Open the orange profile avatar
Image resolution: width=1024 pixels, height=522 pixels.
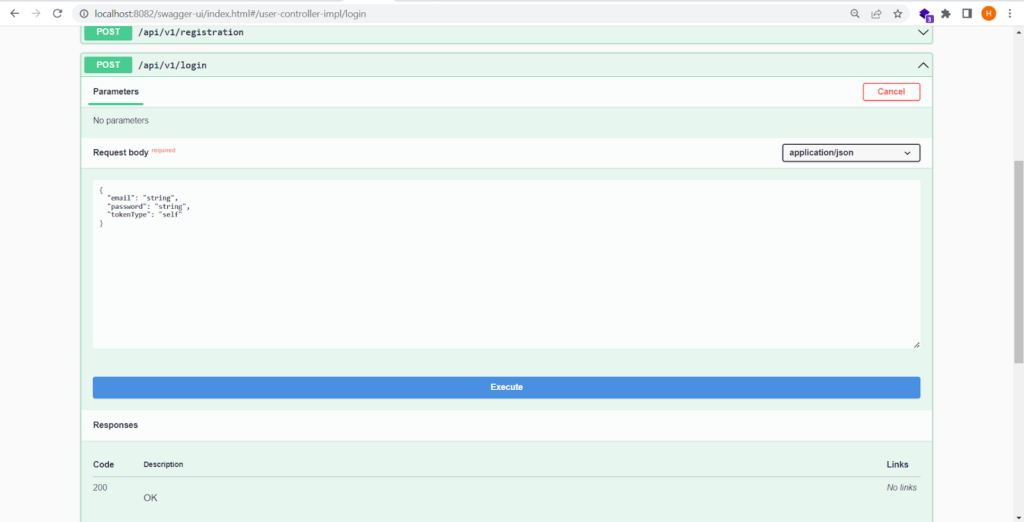(989, 13)
